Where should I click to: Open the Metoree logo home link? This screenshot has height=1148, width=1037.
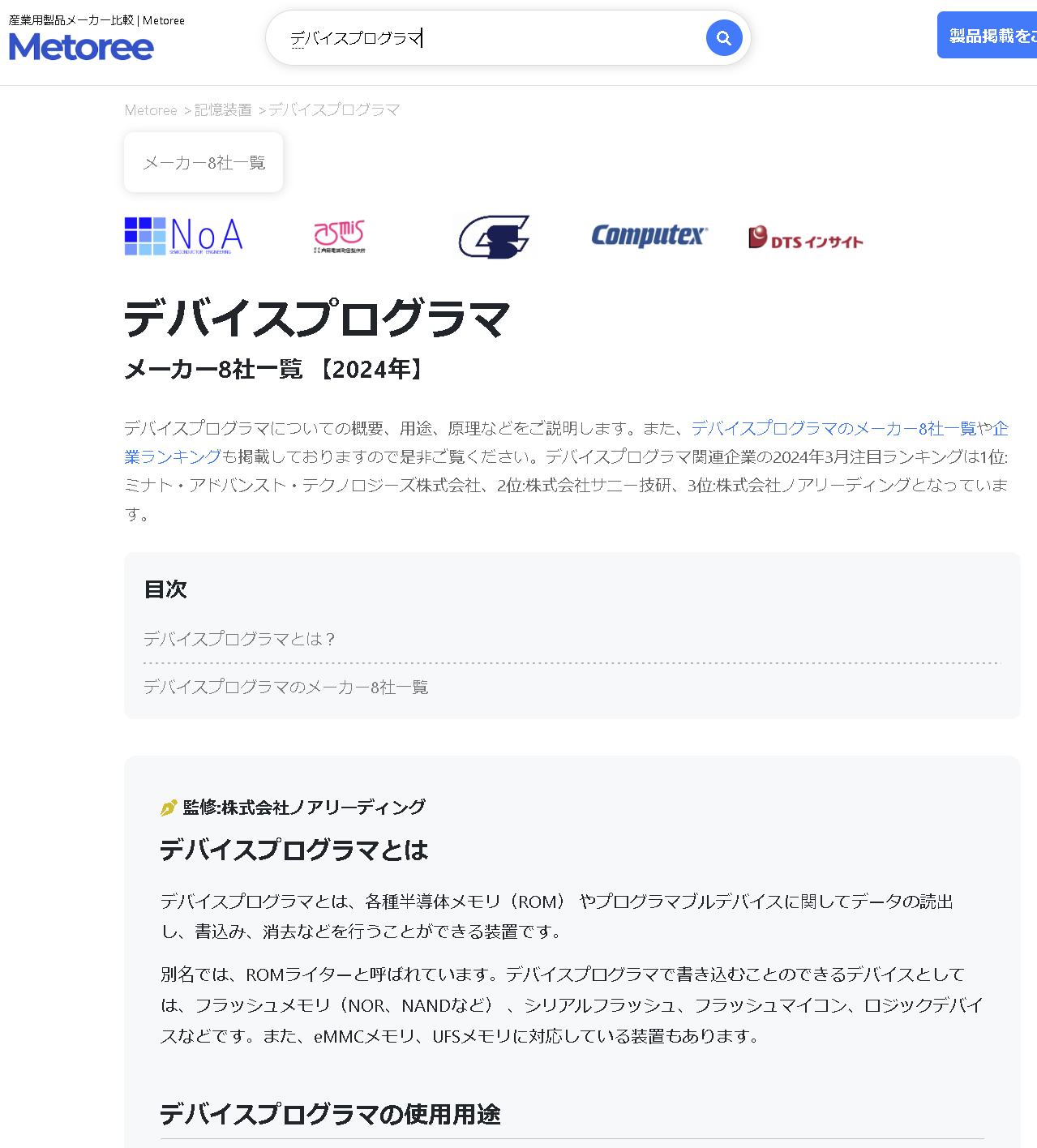tap(81, 47)
